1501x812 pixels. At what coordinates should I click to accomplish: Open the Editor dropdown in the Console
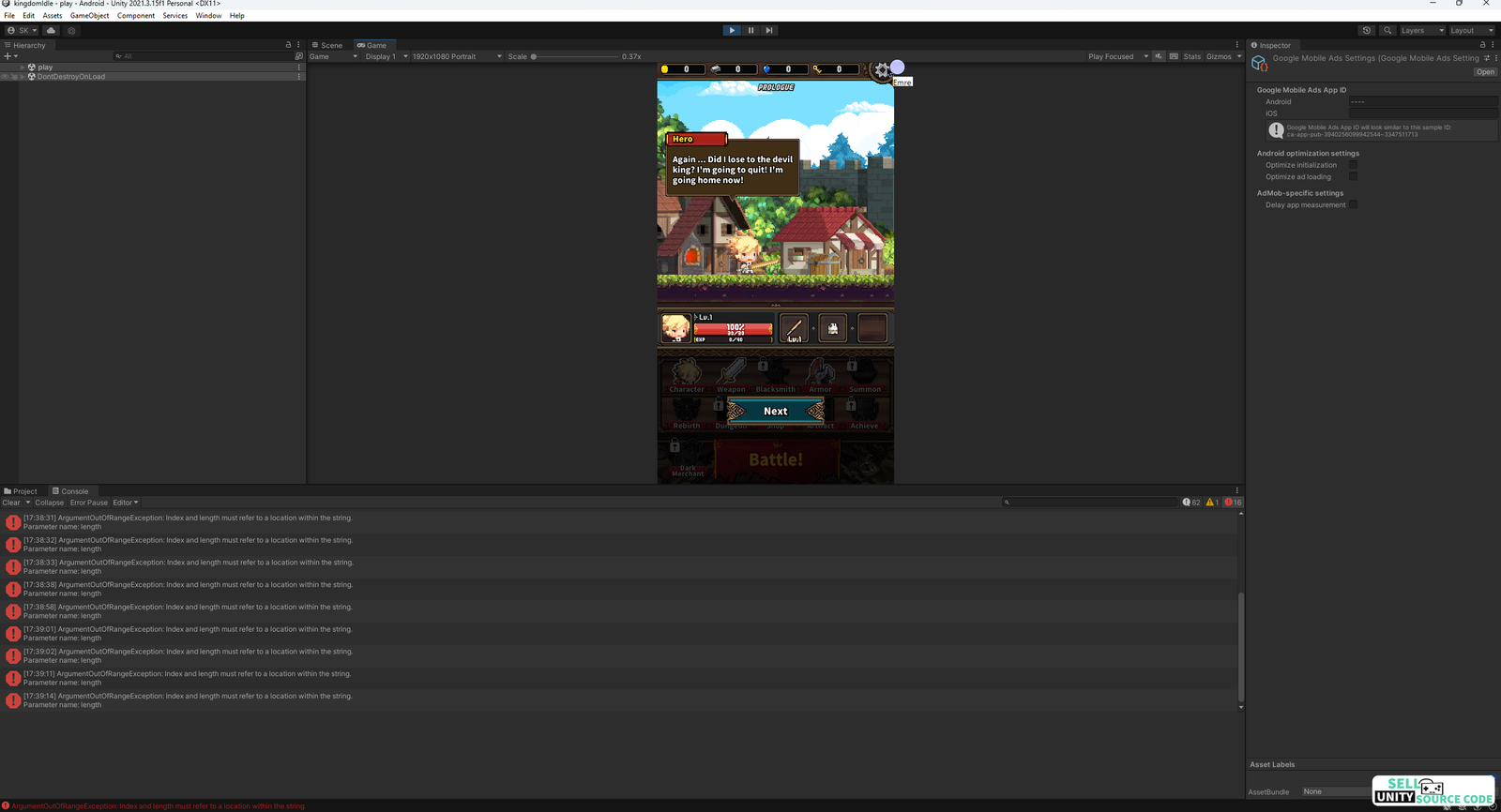[x=126, y=503]
